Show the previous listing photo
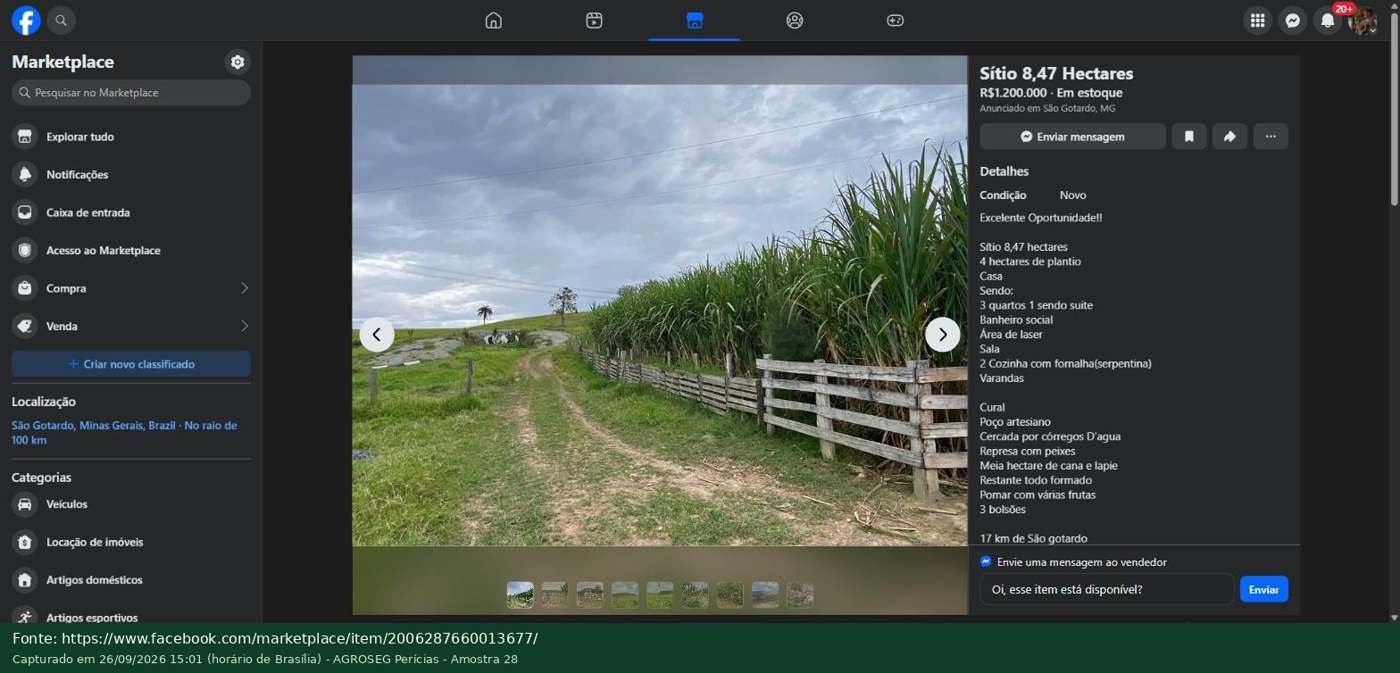Image resolution: width=1400 pixels, height=673 pixels. (x=377, y=335)
